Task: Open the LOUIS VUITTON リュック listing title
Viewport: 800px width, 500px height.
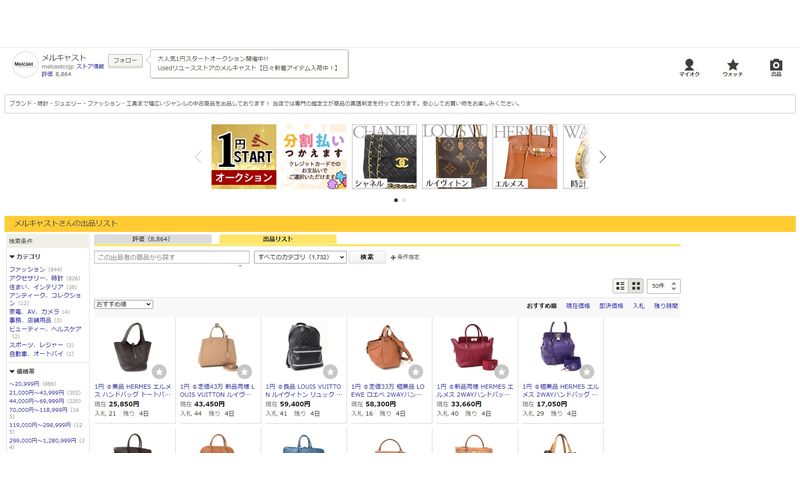Action: (304, 391)
